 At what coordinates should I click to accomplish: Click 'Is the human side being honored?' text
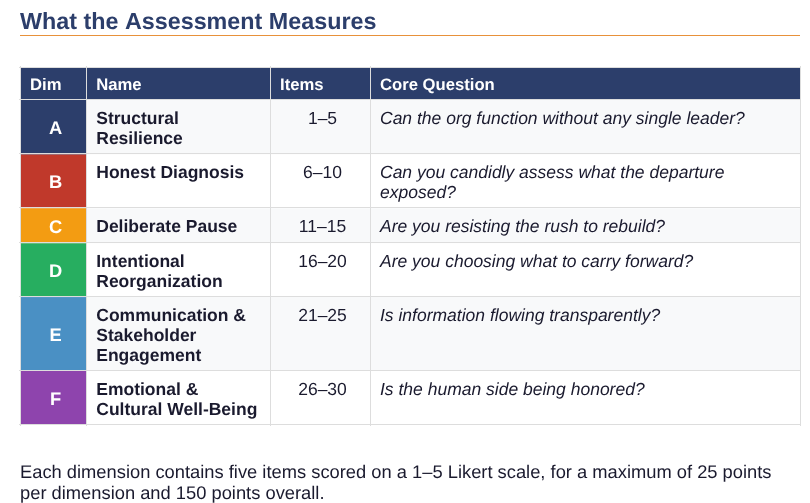512,389
